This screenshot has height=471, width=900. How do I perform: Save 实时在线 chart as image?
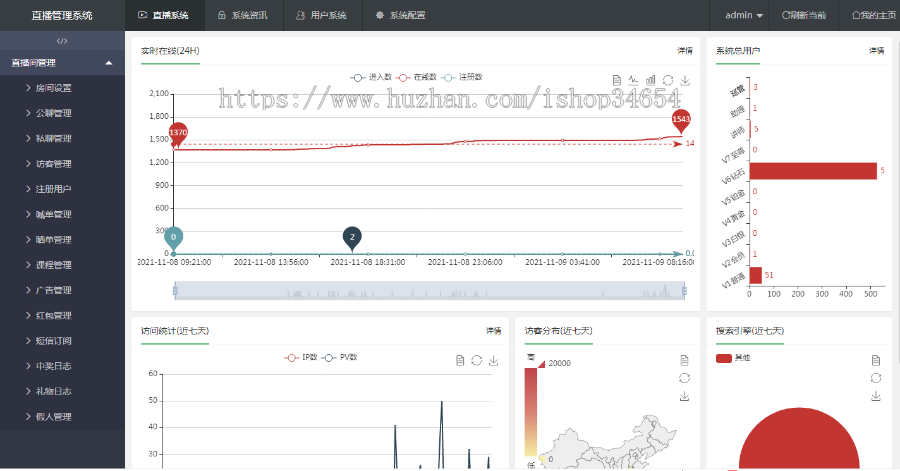685,80
